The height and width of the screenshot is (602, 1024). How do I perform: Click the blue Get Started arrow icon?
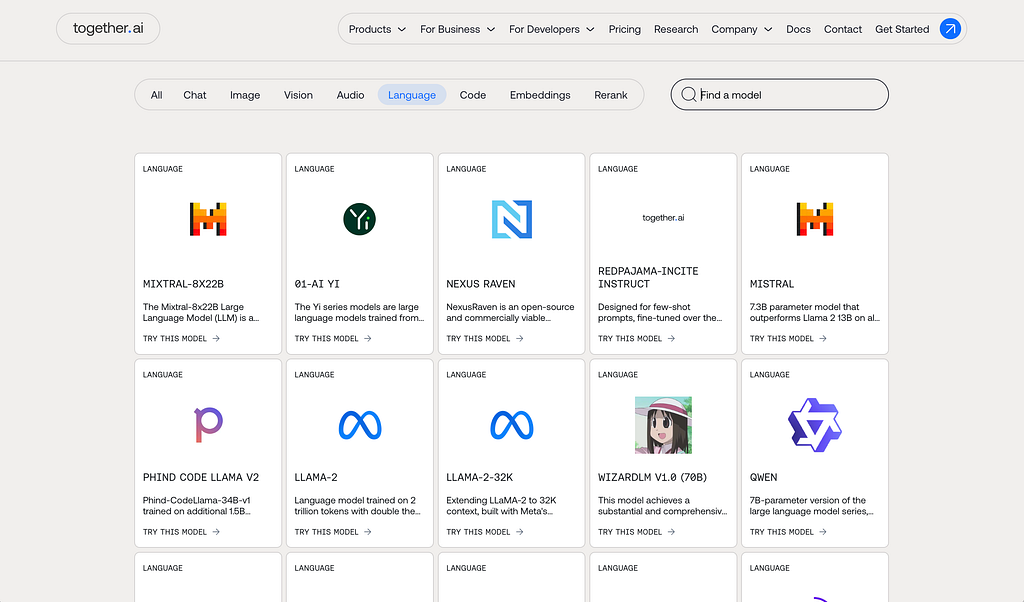tap(950, 29)
